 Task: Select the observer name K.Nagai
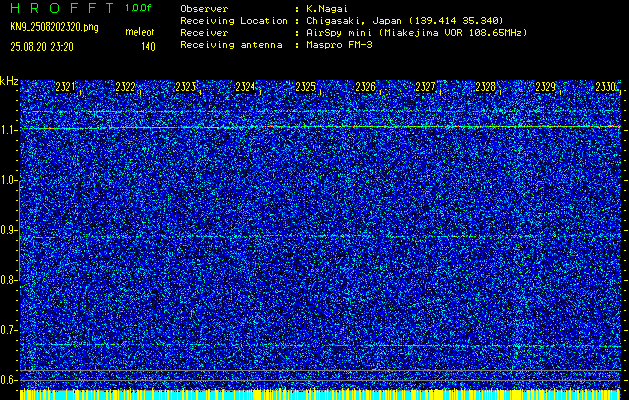coord(327,9)
